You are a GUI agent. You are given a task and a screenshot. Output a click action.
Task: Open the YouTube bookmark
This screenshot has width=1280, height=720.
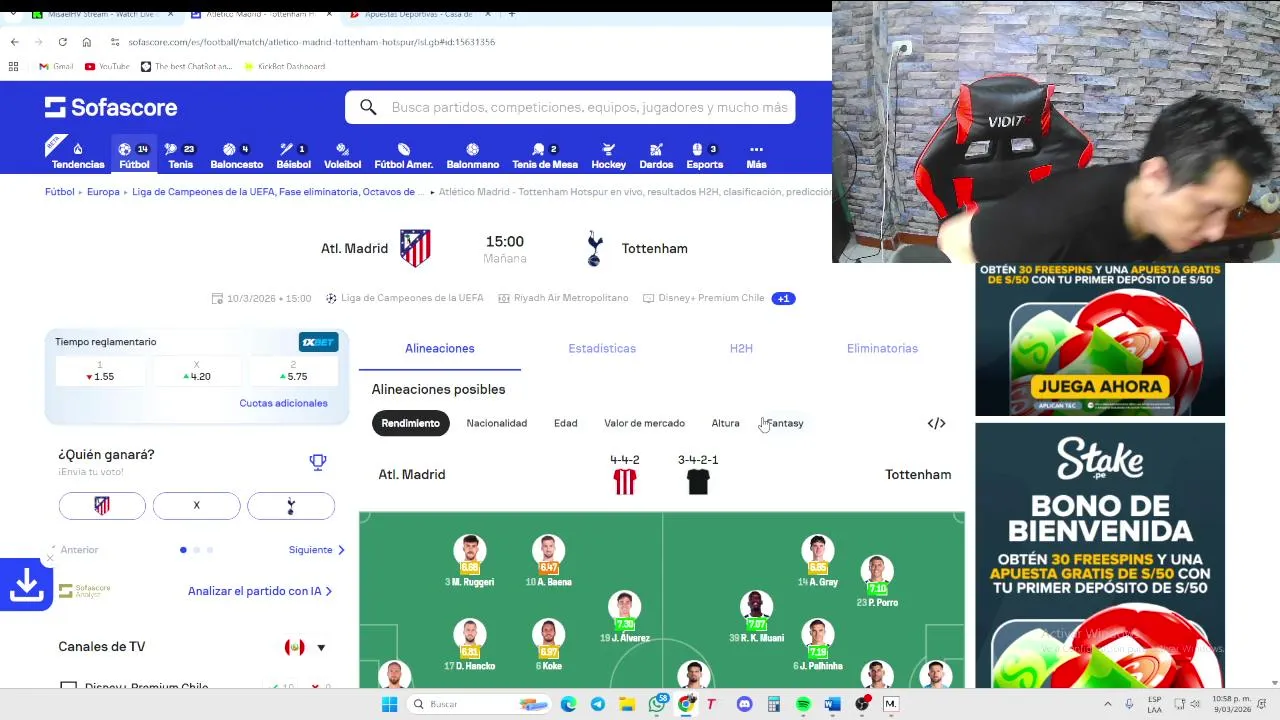107,66
